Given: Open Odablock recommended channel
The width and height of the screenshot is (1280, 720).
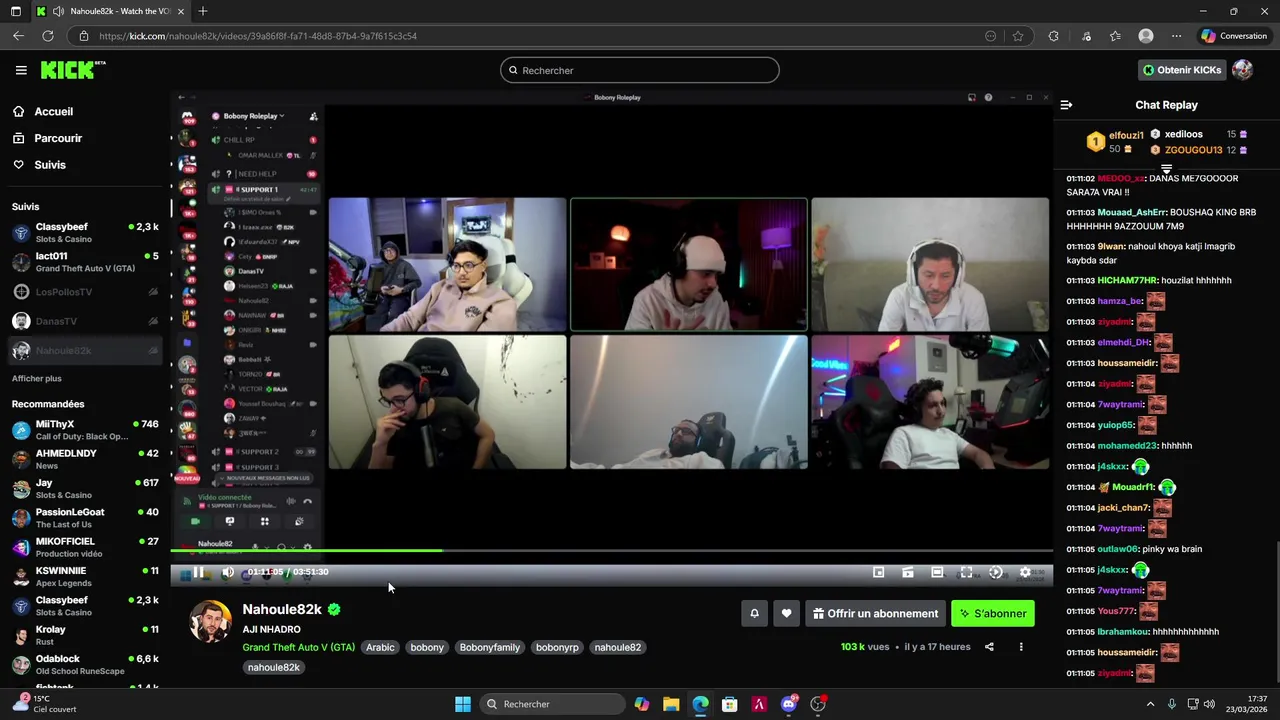Looking at the screenshot, I should [x=85, y=665].
